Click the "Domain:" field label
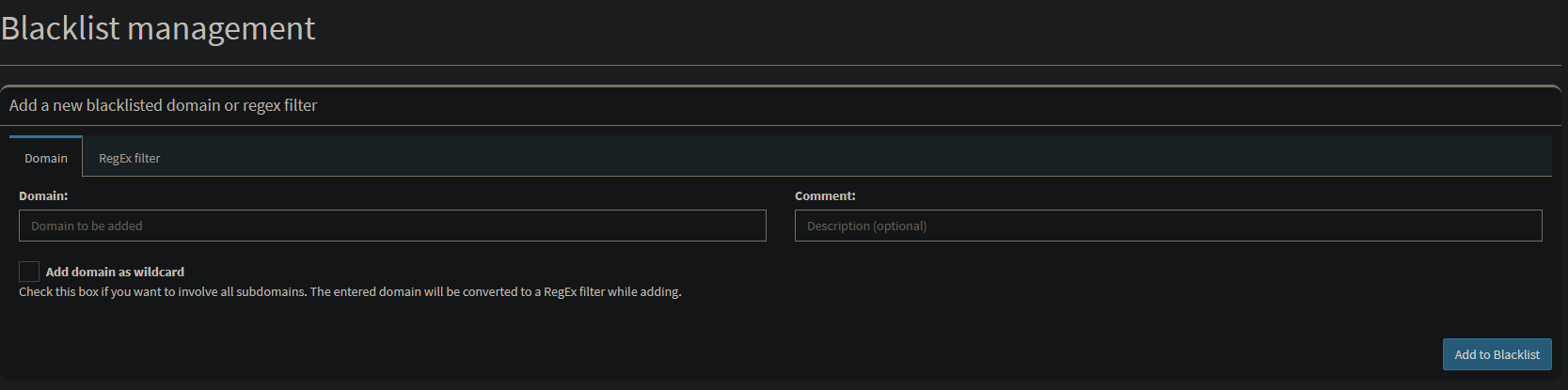The height and width of the screenshot is (390, 1568). pos(43,195)
